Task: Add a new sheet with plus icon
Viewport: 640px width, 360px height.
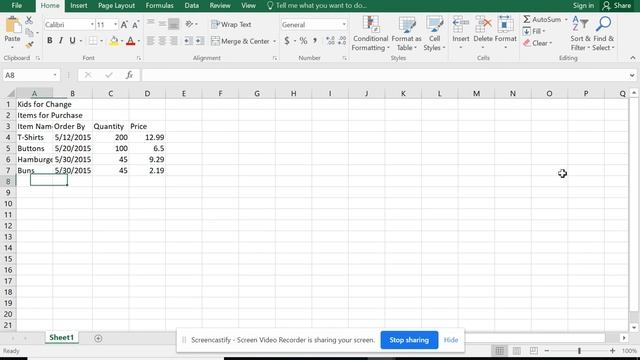Action: point(98,338)
